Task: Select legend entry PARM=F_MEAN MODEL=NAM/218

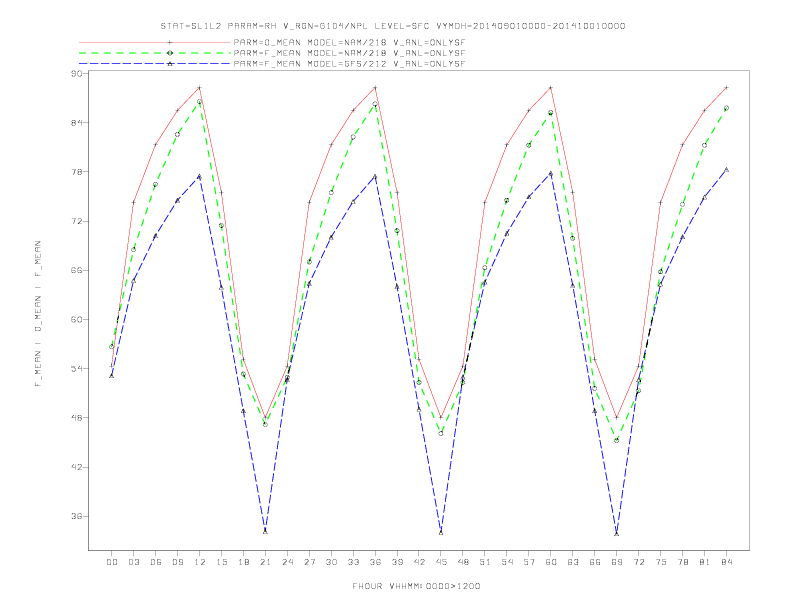Action: click(349, 53)
